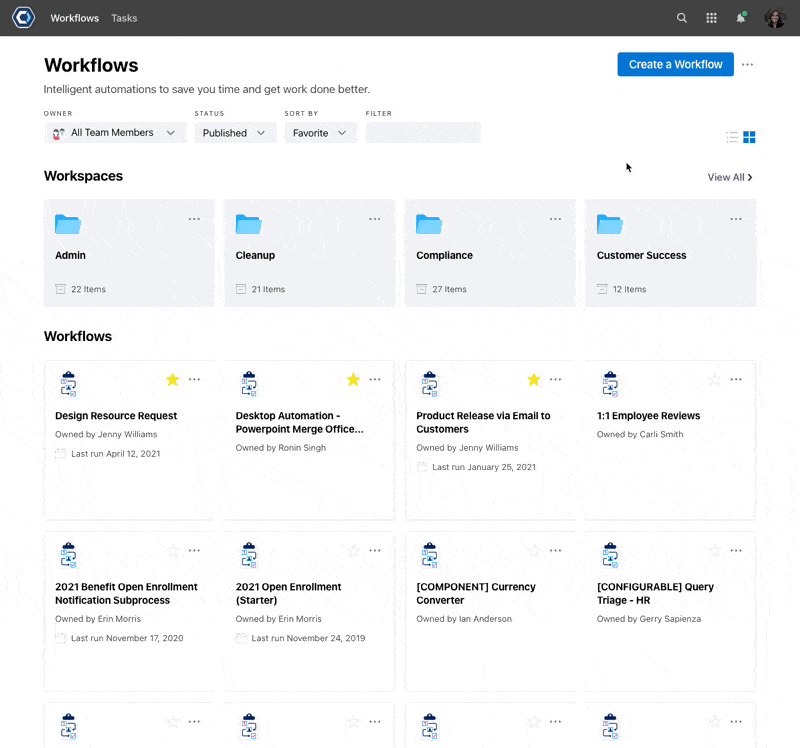Favorite 2021 Open Enrollment (Starter) workflow
The height and width of the screenshot is (748, 800).
pos(354,551)
